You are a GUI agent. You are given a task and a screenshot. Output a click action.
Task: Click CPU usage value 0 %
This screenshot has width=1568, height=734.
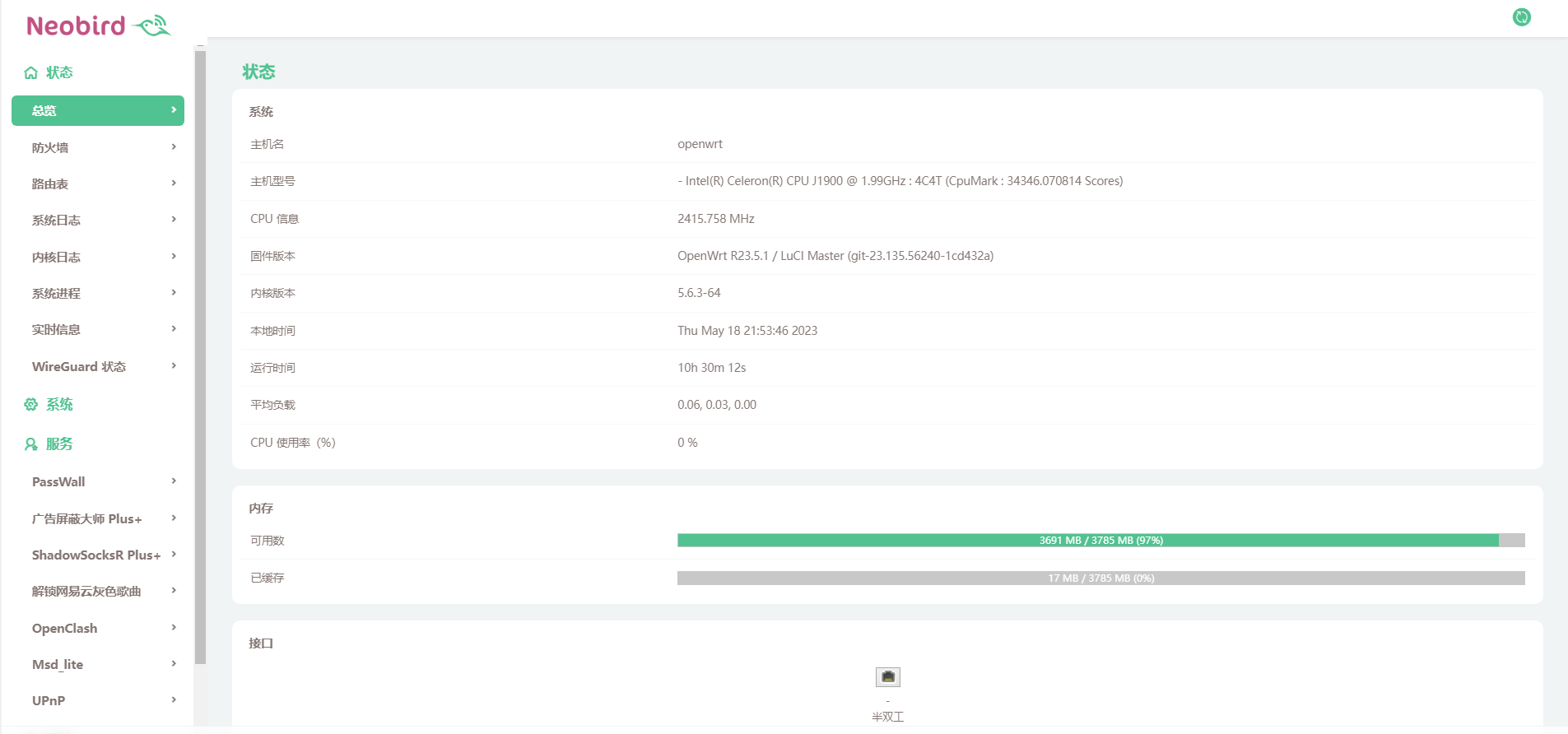tap(687, 443)
